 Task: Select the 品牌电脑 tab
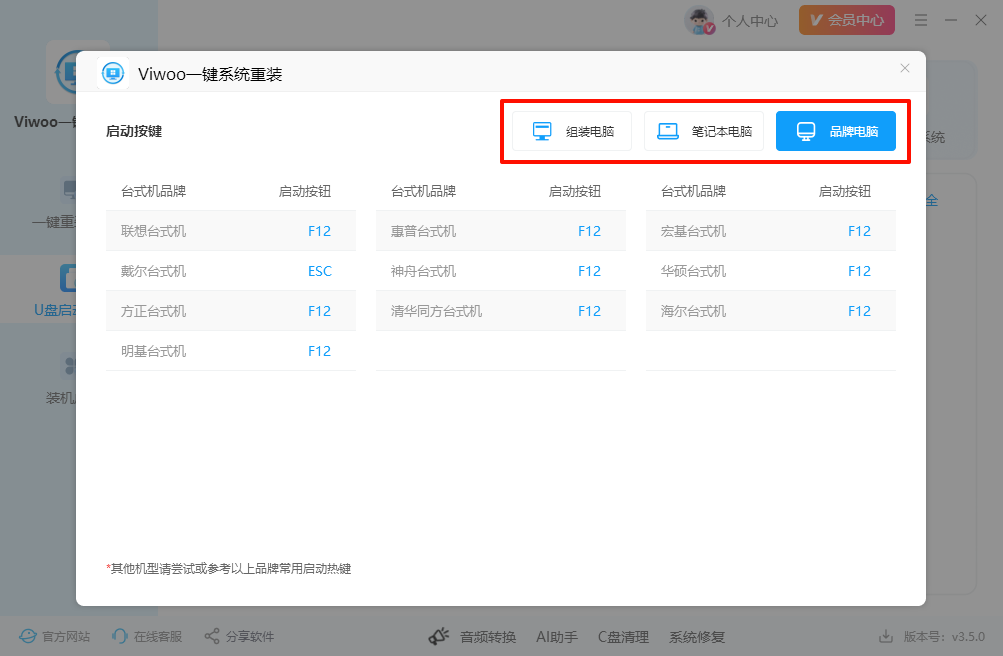835,131
